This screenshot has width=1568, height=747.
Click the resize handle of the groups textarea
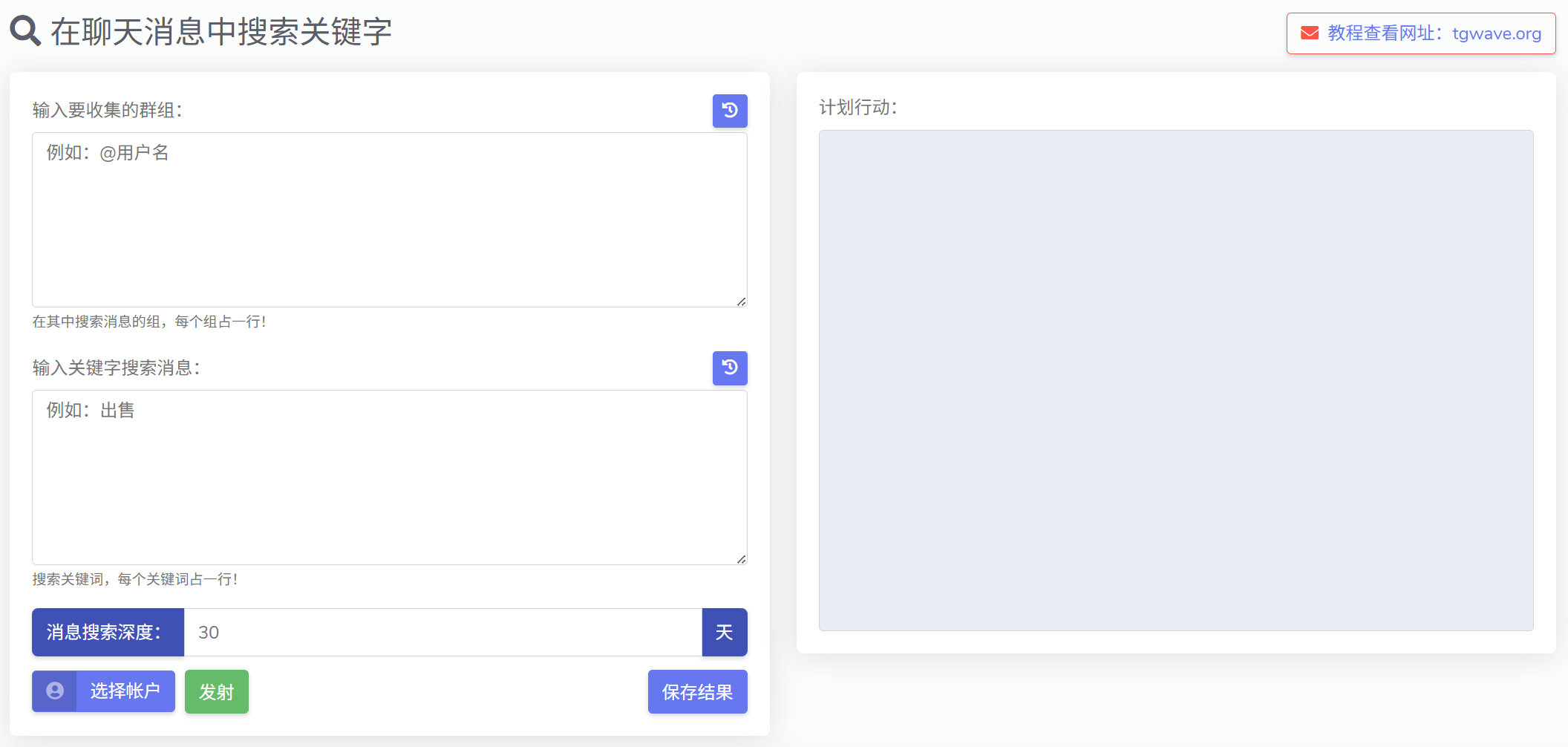741,301
